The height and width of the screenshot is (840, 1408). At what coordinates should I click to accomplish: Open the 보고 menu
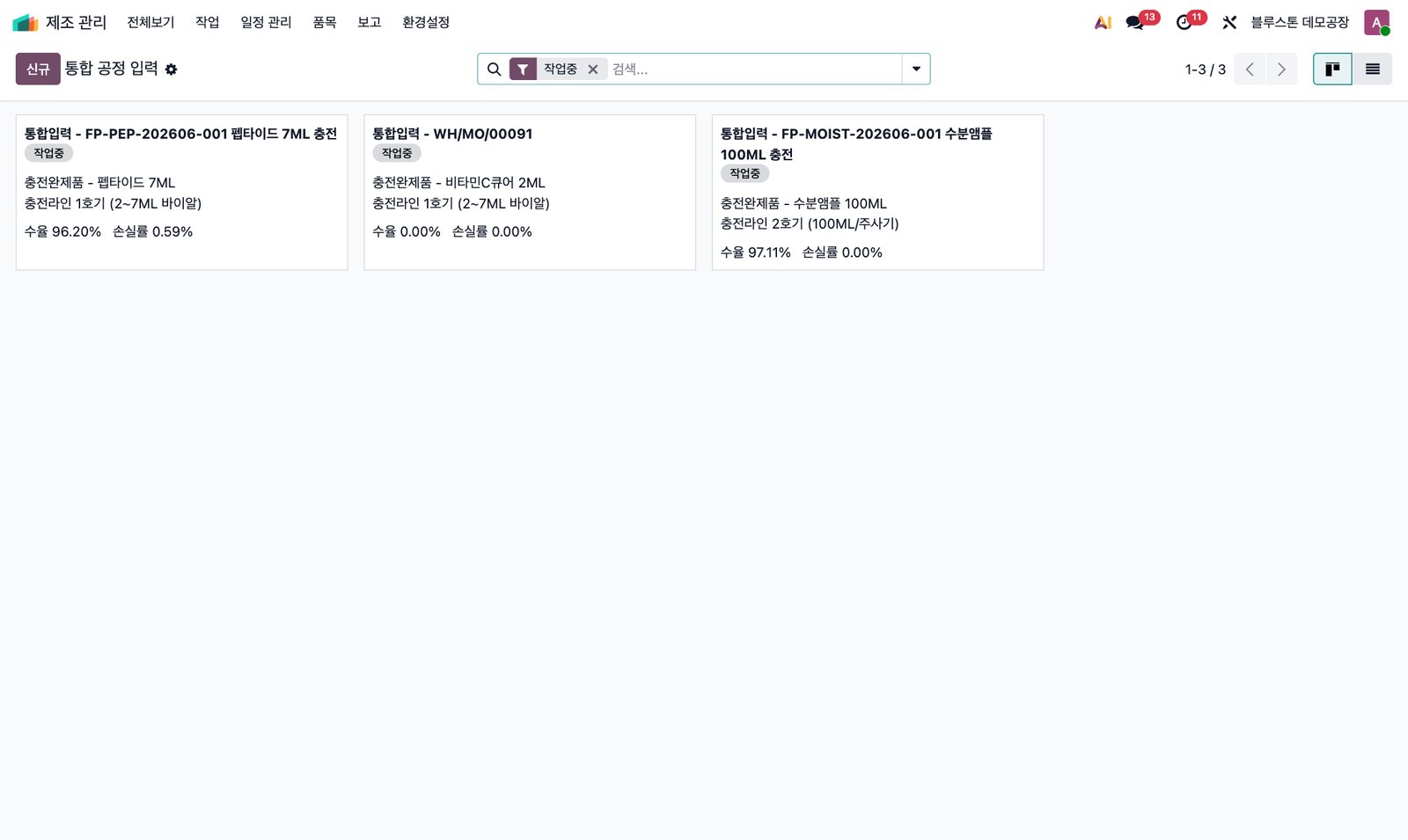point(370,22)
